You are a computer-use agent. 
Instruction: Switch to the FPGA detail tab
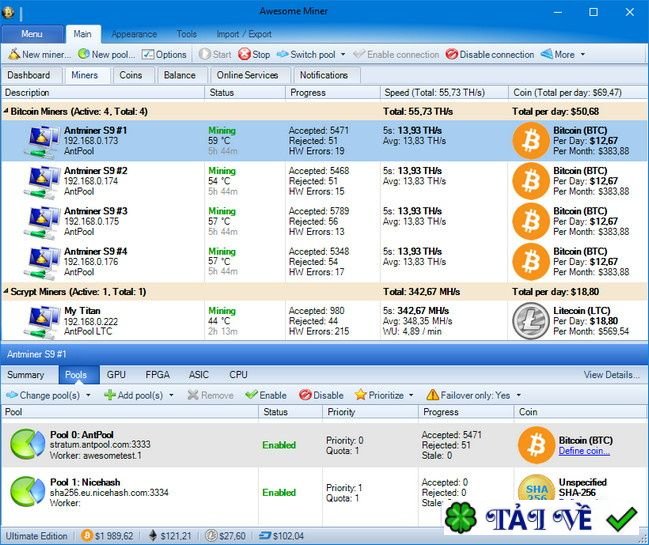[x=158, y=375]
